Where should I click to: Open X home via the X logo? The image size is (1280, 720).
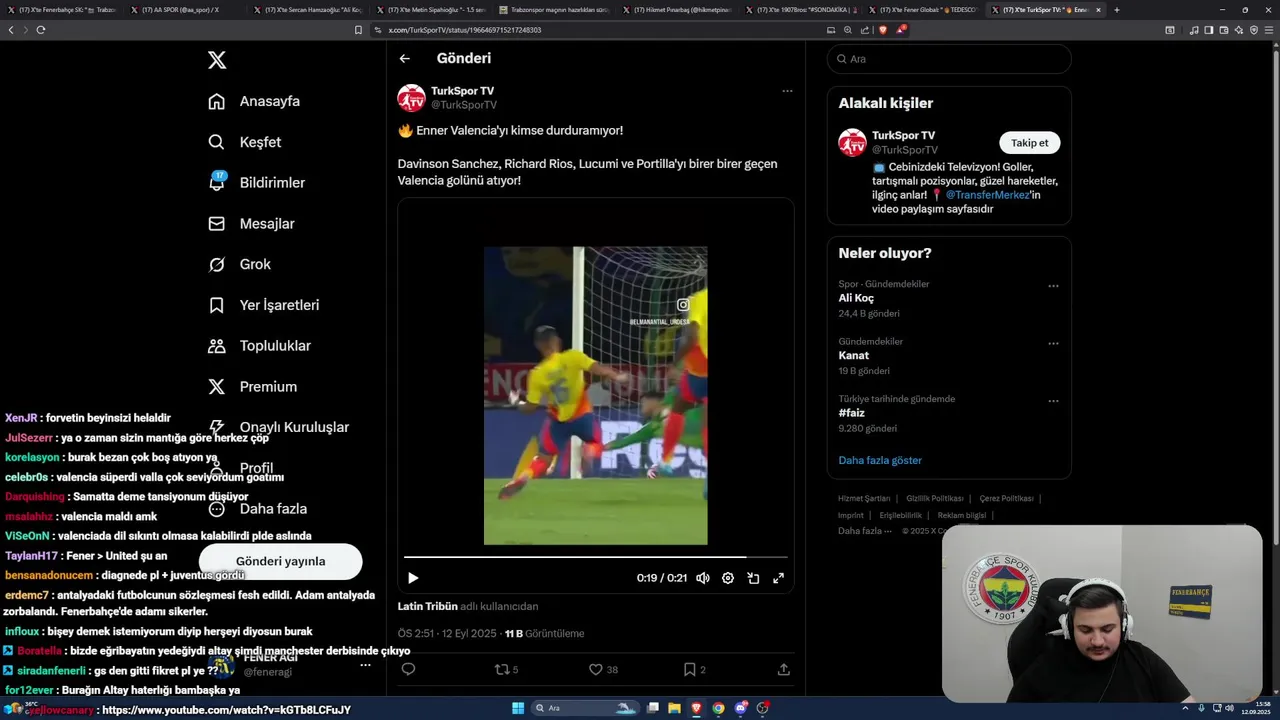(217, 60)
